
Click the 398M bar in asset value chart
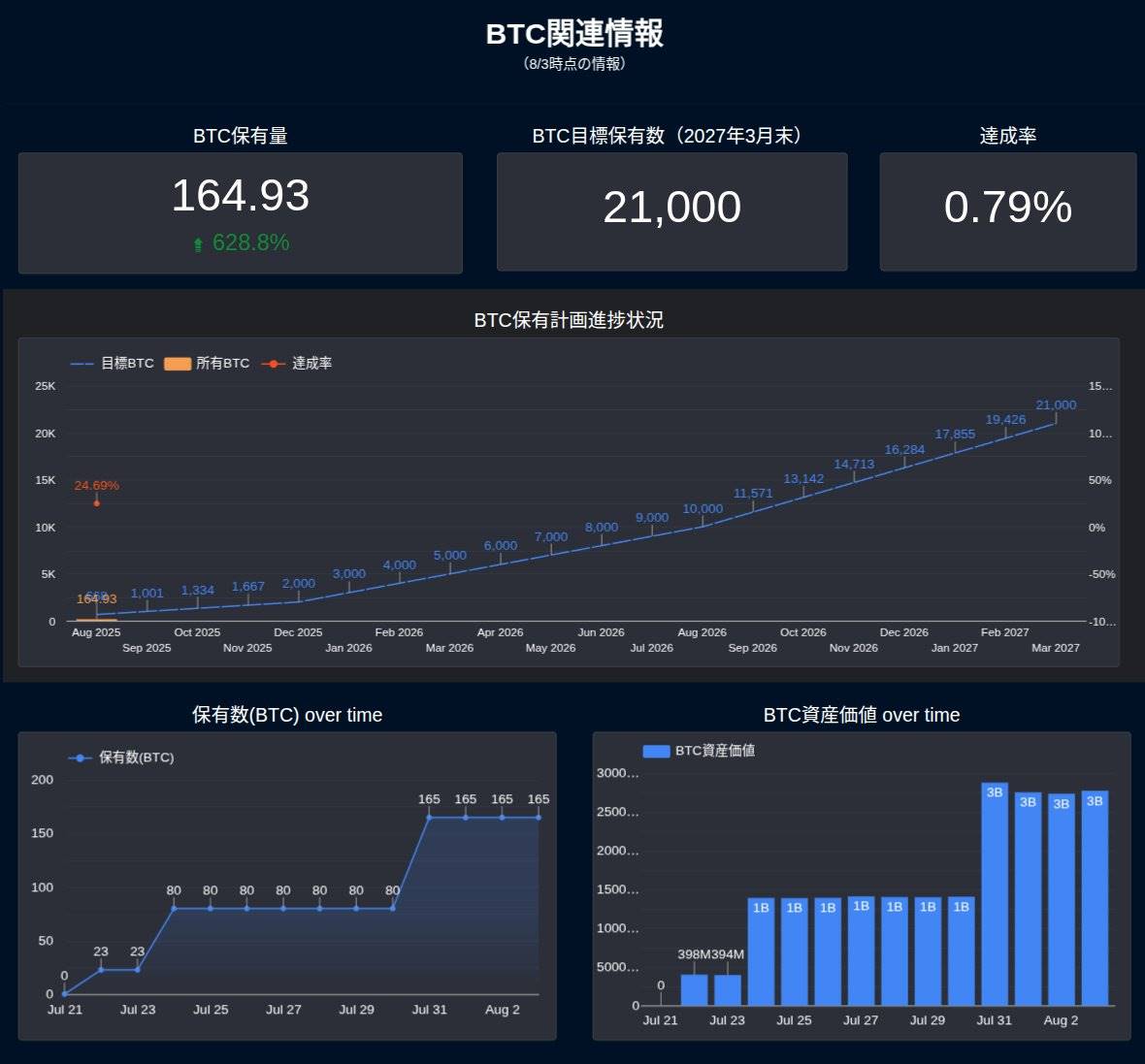(694, 989)
